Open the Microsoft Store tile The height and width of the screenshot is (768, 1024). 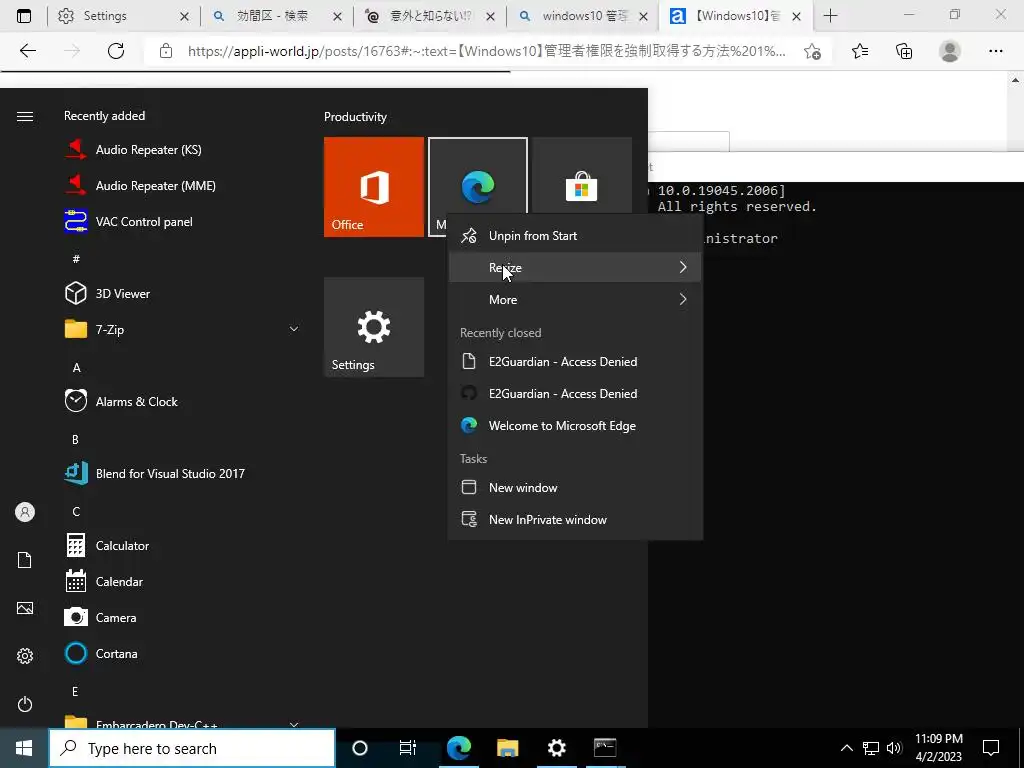[x=581, y=187]
